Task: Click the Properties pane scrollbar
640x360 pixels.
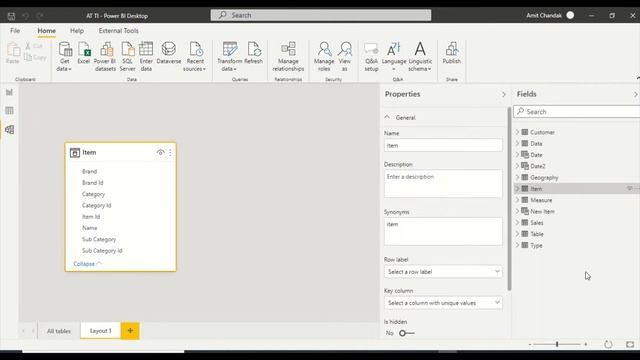Action: click(x=509, y=199)
